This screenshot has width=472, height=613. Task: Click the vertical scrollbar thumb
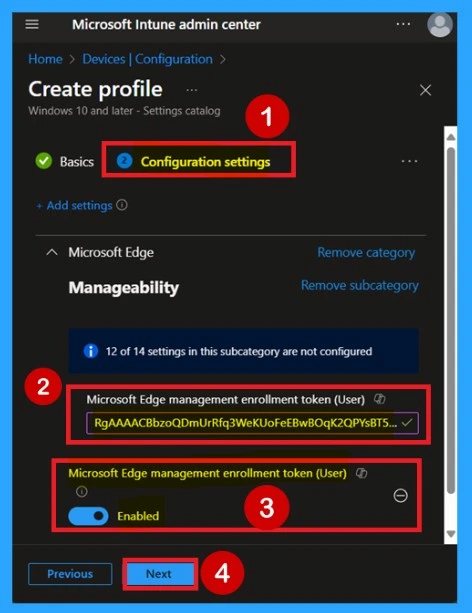(451, 321)
